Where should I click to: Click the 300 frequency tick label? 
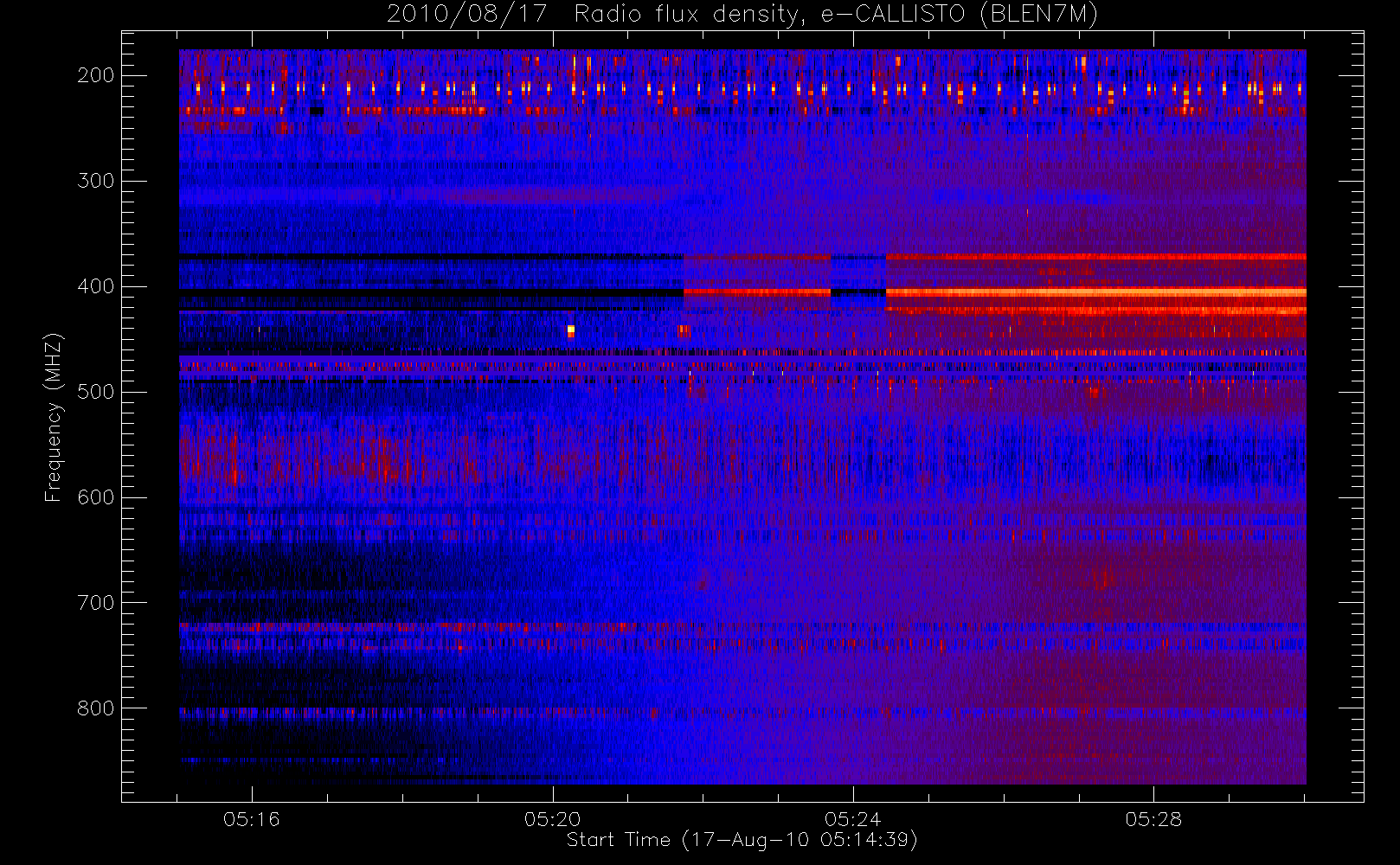coord(96,181)
